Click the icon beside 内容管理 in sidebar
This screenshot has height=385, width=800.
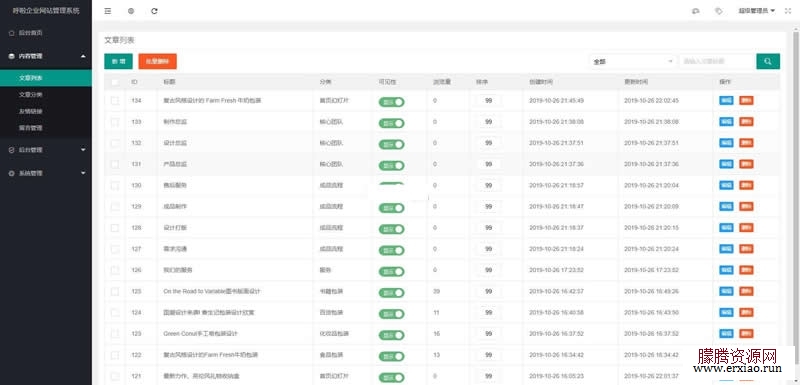click(11, 56)
